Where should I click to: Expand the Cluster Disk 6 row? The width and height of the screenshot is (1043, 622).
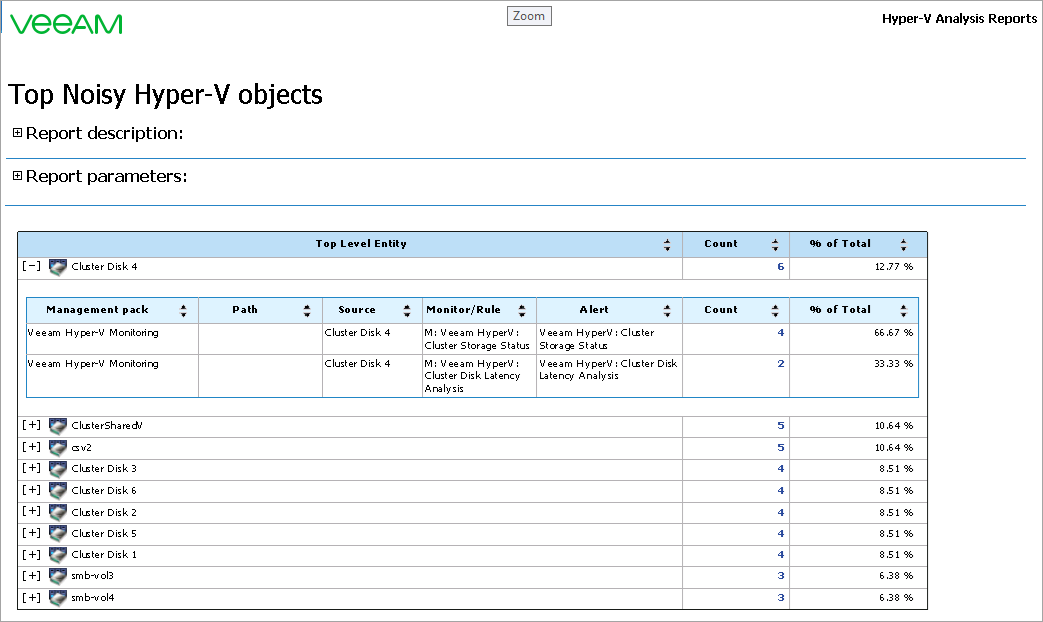point(31,490)
